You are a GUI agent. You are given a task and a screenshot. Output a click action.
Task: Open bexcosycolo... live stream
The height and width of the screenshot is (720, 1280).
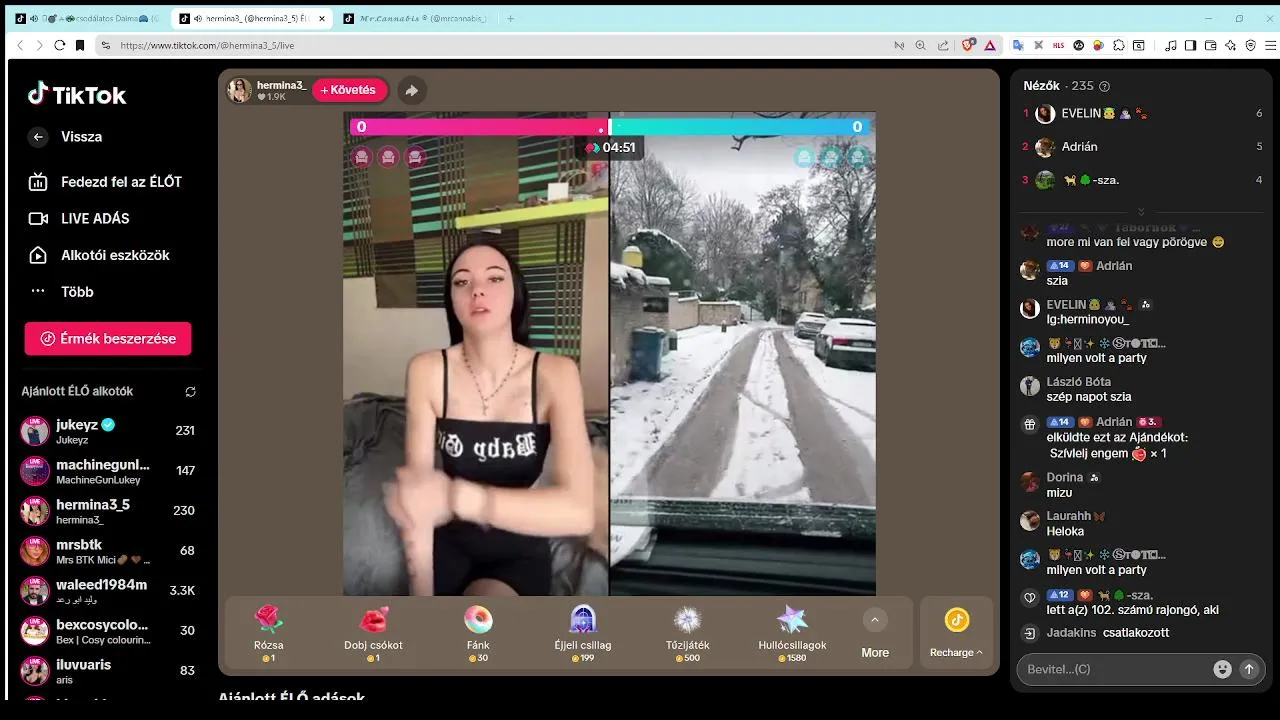[x=108, y=631]
